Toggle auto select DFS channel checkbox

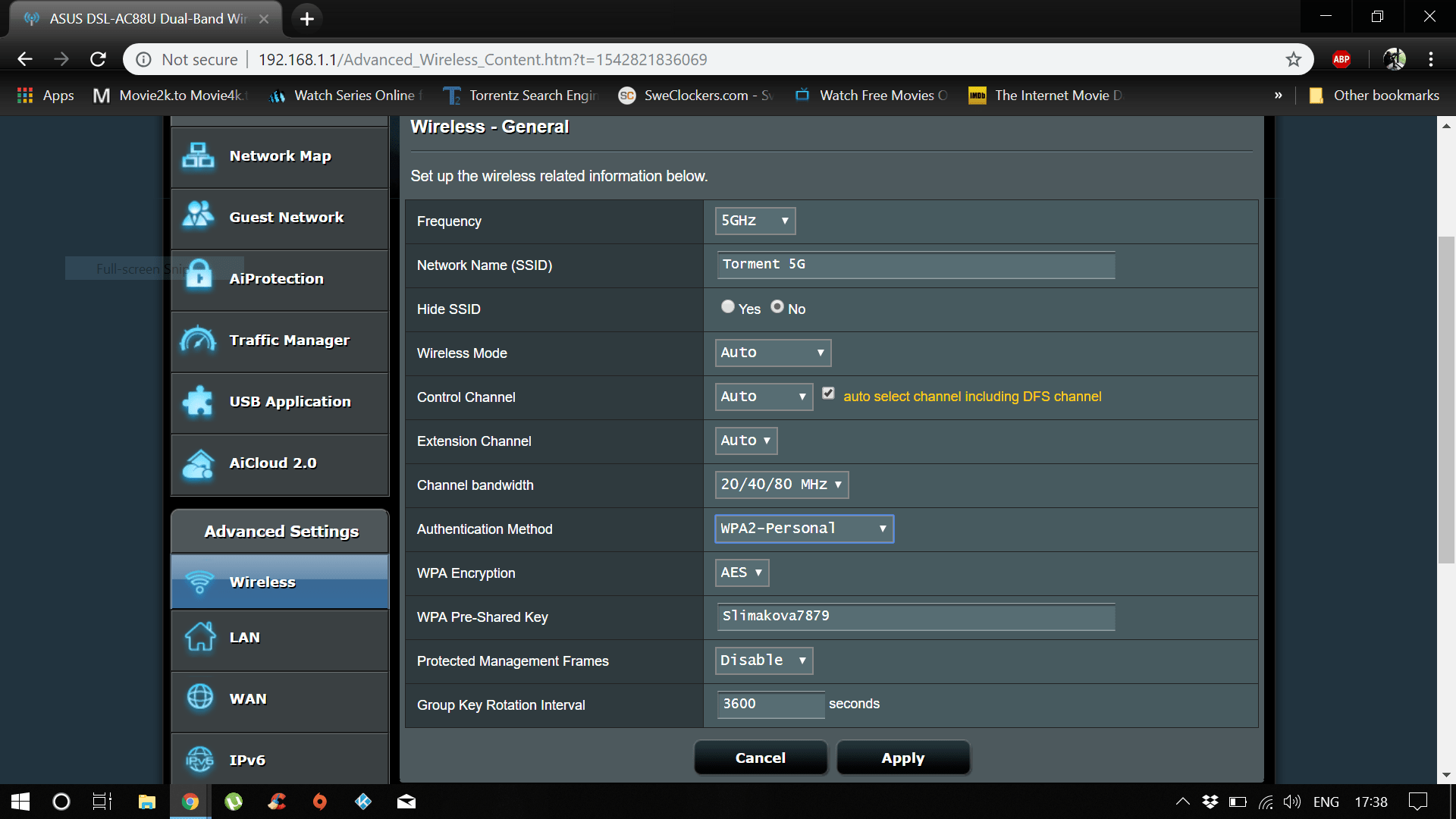tap(828, 394)
